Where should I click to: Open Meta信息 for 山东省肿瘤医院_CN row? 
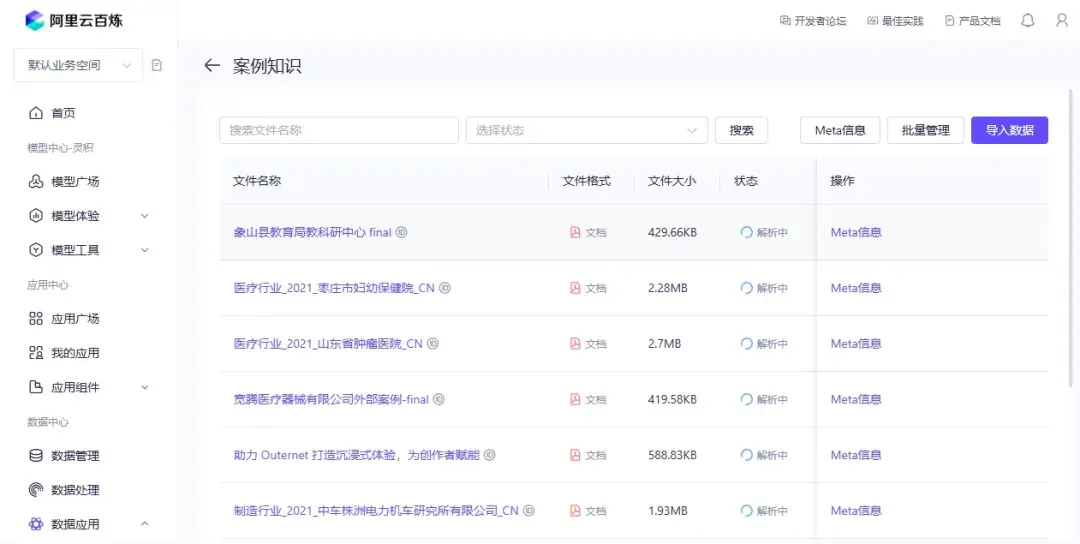[x=856, y=344]
